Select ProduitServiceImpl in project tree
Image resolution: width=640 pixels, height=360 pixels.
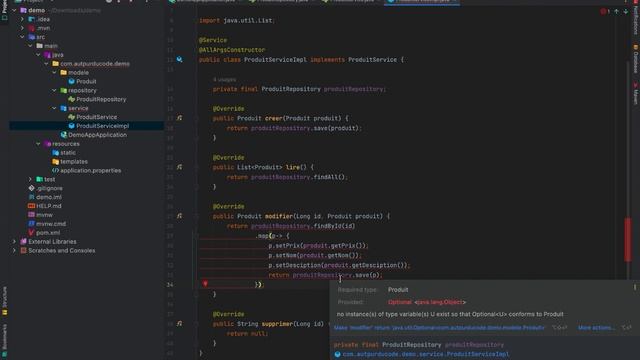[x=102, y=126]
